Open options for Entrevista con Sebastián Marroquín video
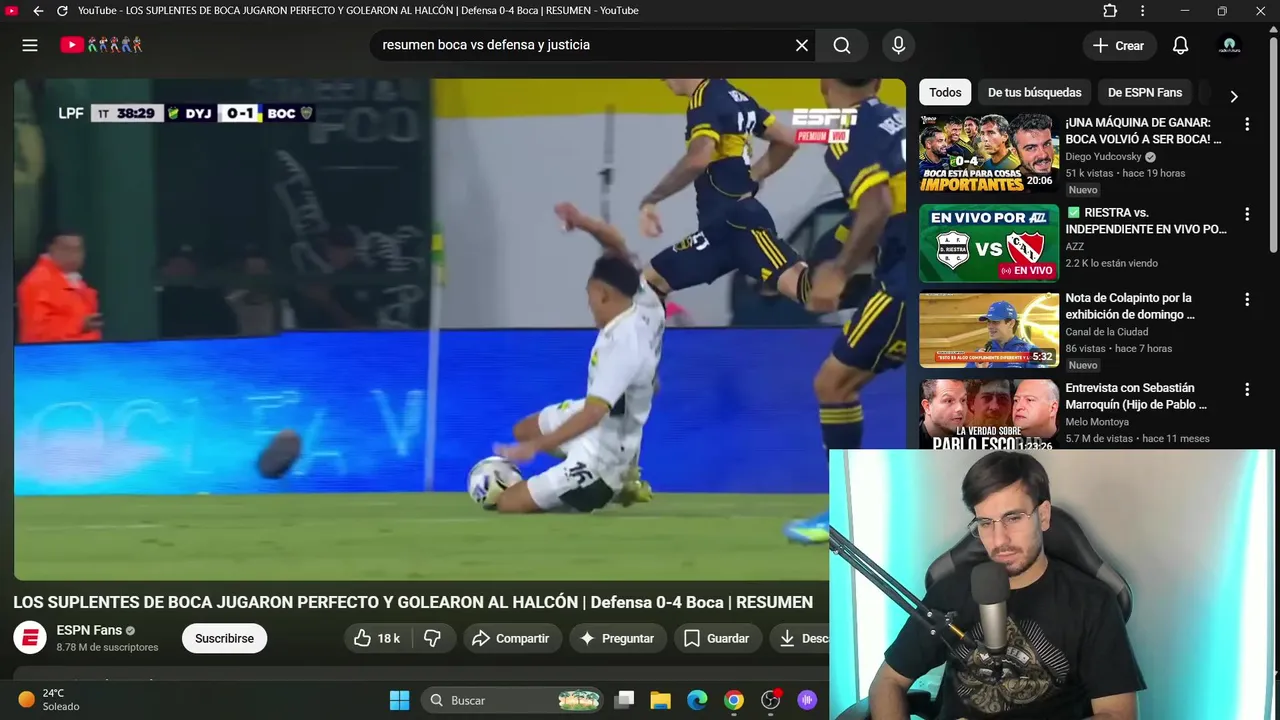This screenshot has height=720, width=1280. pos(1247,389)
